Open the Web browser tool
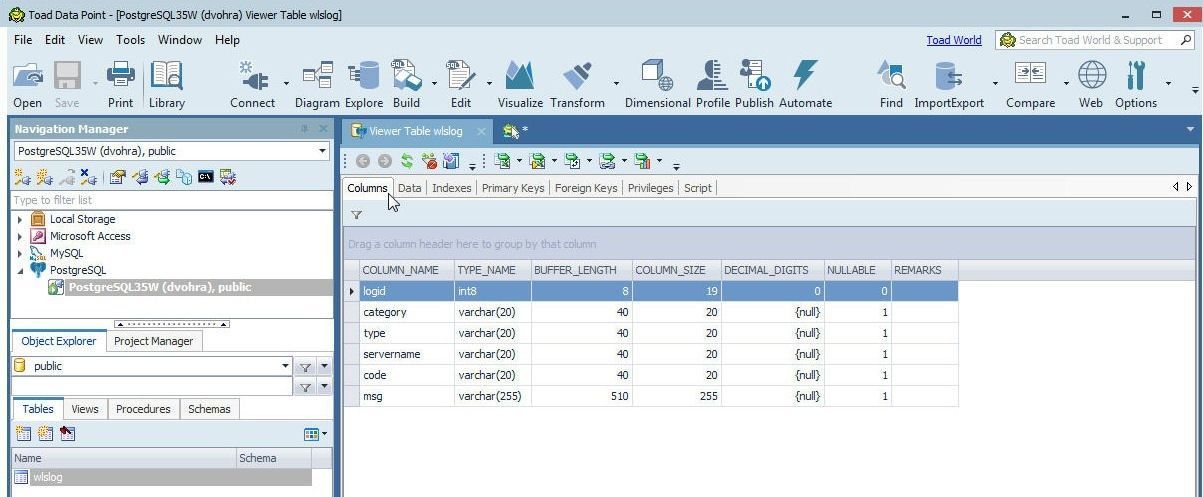 pyautogui.click(x=1091, y=85)
